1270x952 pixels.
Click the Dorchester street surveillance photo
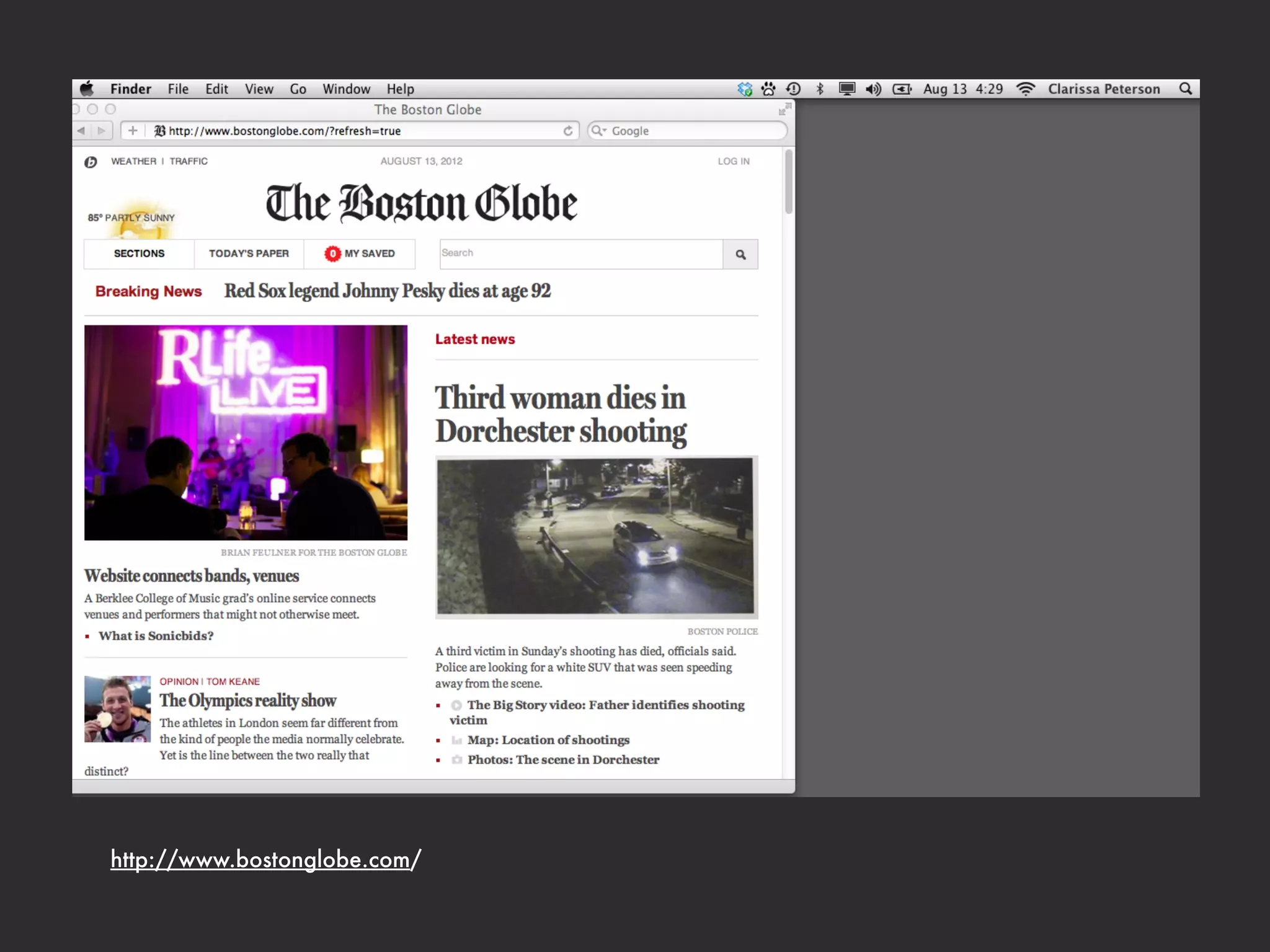597,537
